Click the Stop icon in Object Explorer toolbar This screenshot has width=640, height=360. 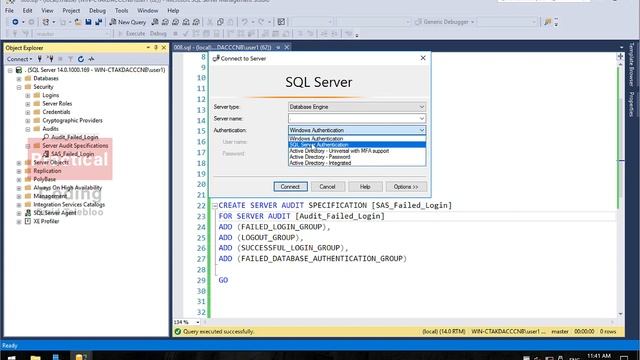(60, 59)
